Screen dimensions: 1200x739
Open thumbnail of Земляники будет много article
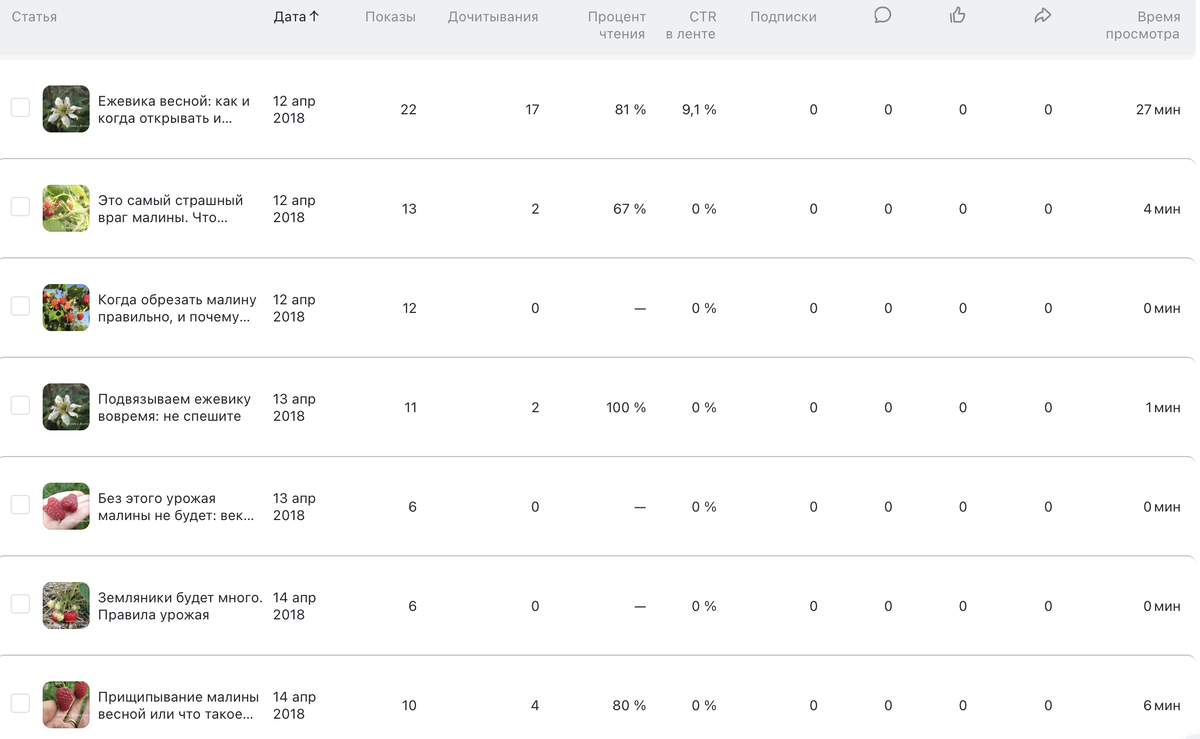coord(66,605)
